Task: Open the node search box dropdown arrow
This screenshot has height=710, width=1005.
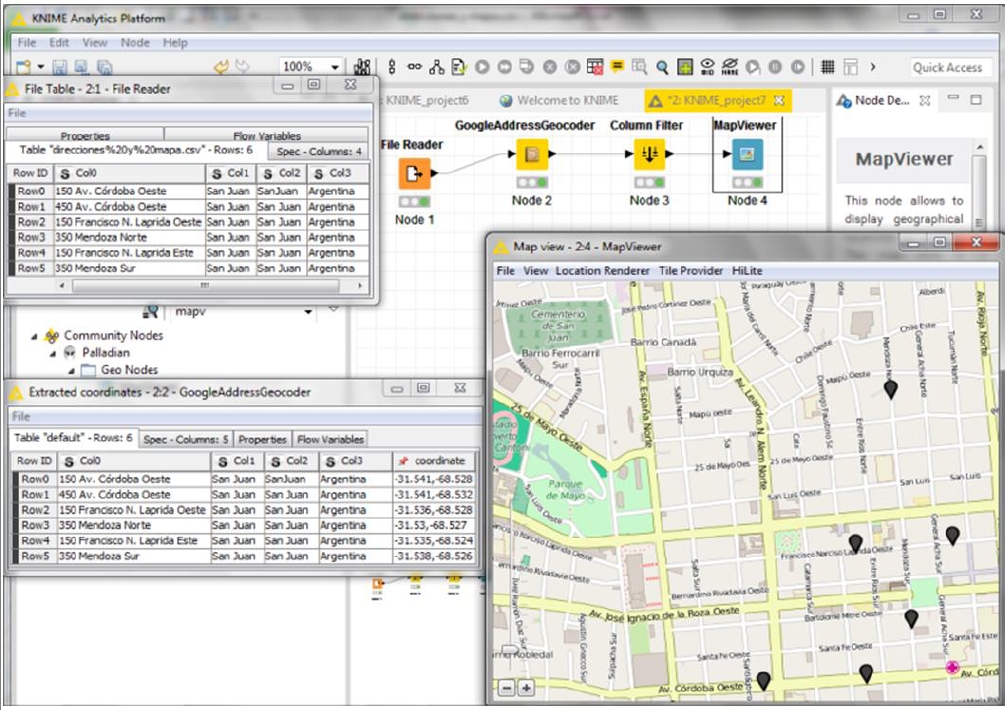Action: 308,313
